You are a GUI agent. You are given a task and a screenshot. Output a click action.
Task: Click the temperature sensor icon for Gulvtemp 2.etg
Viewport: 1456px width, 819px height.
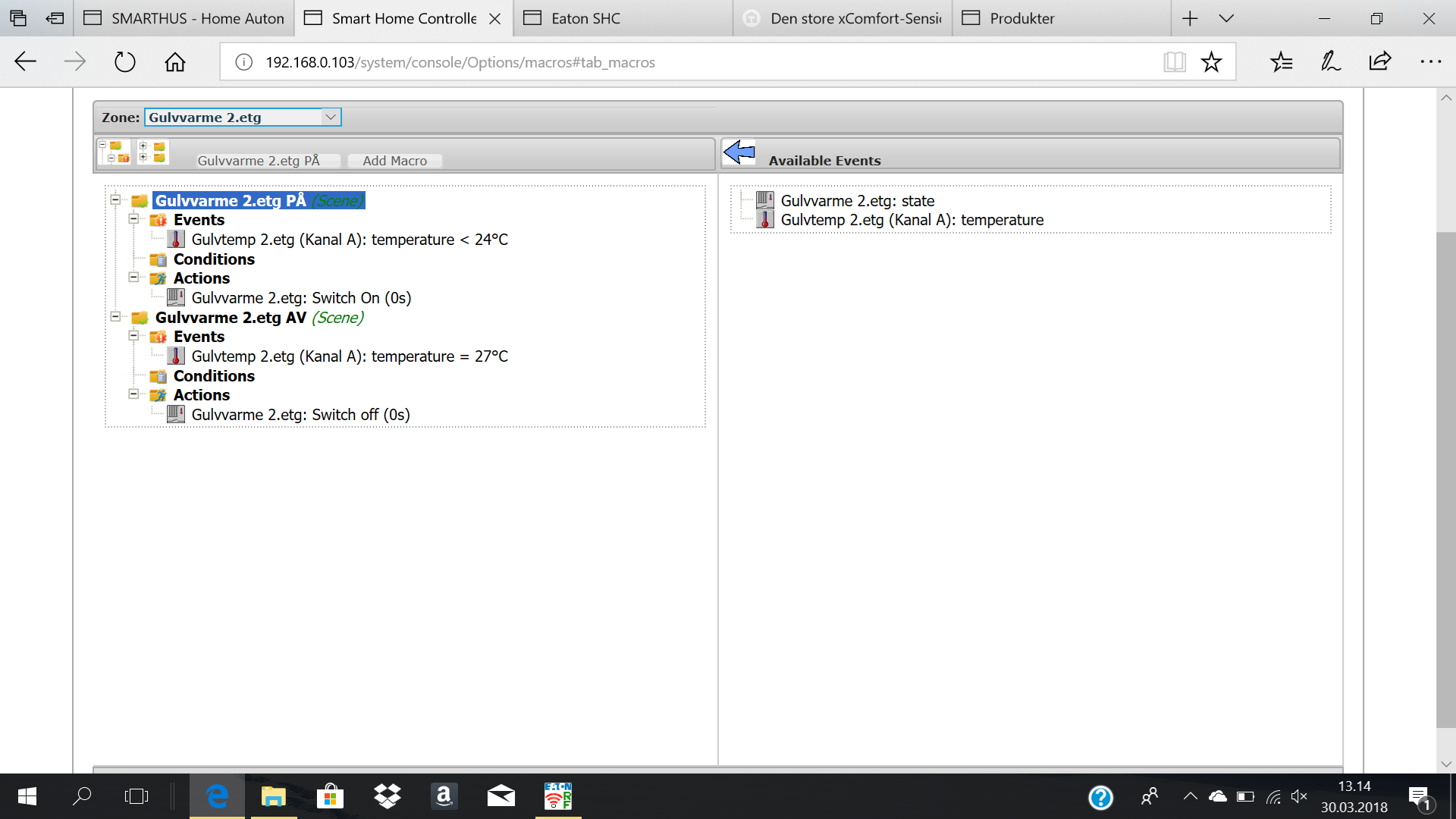click(x=765, y=219)
